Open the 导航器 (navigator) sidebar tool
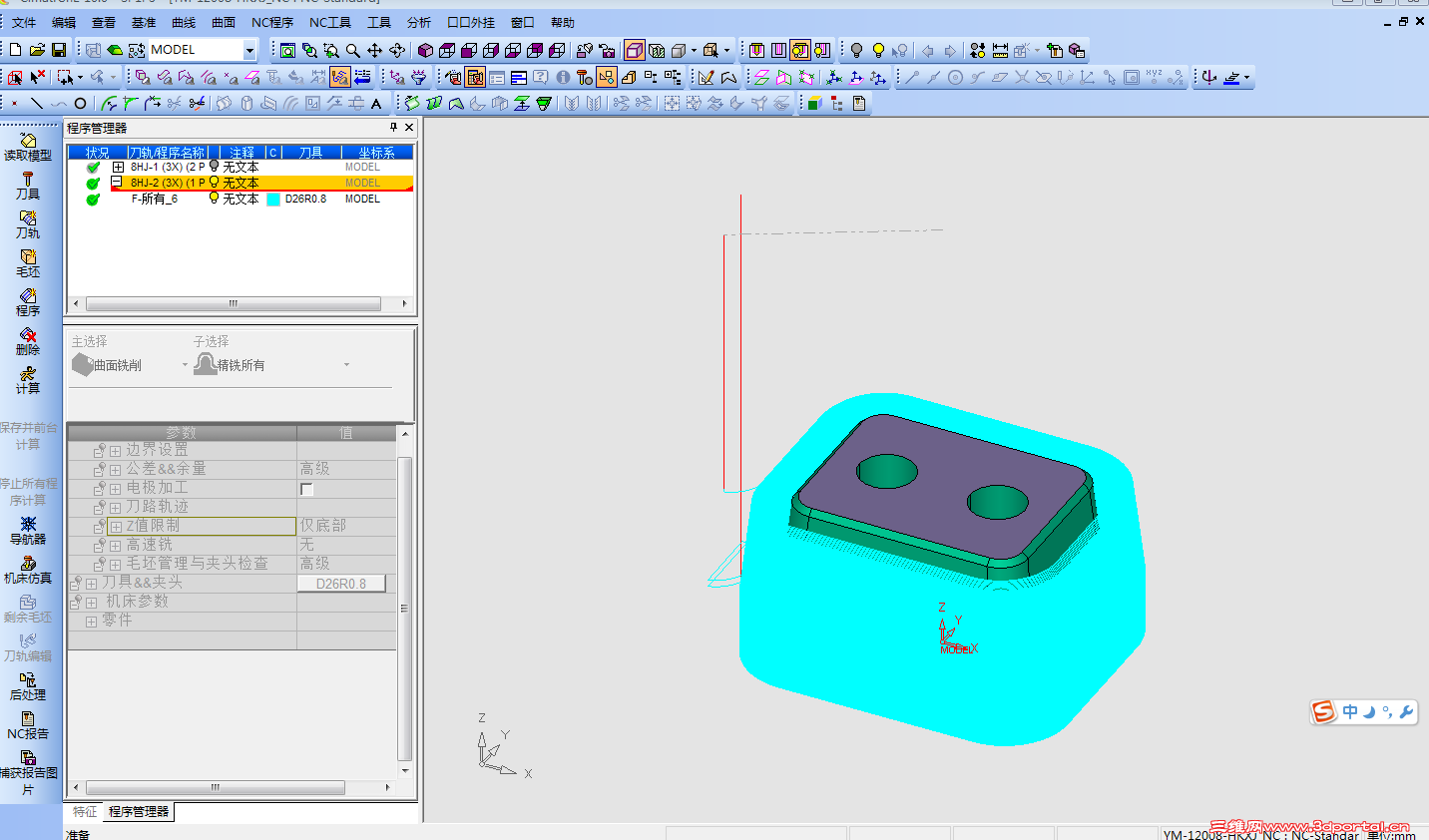Screen dimensions: 1429x840 (x=28, y=531)
